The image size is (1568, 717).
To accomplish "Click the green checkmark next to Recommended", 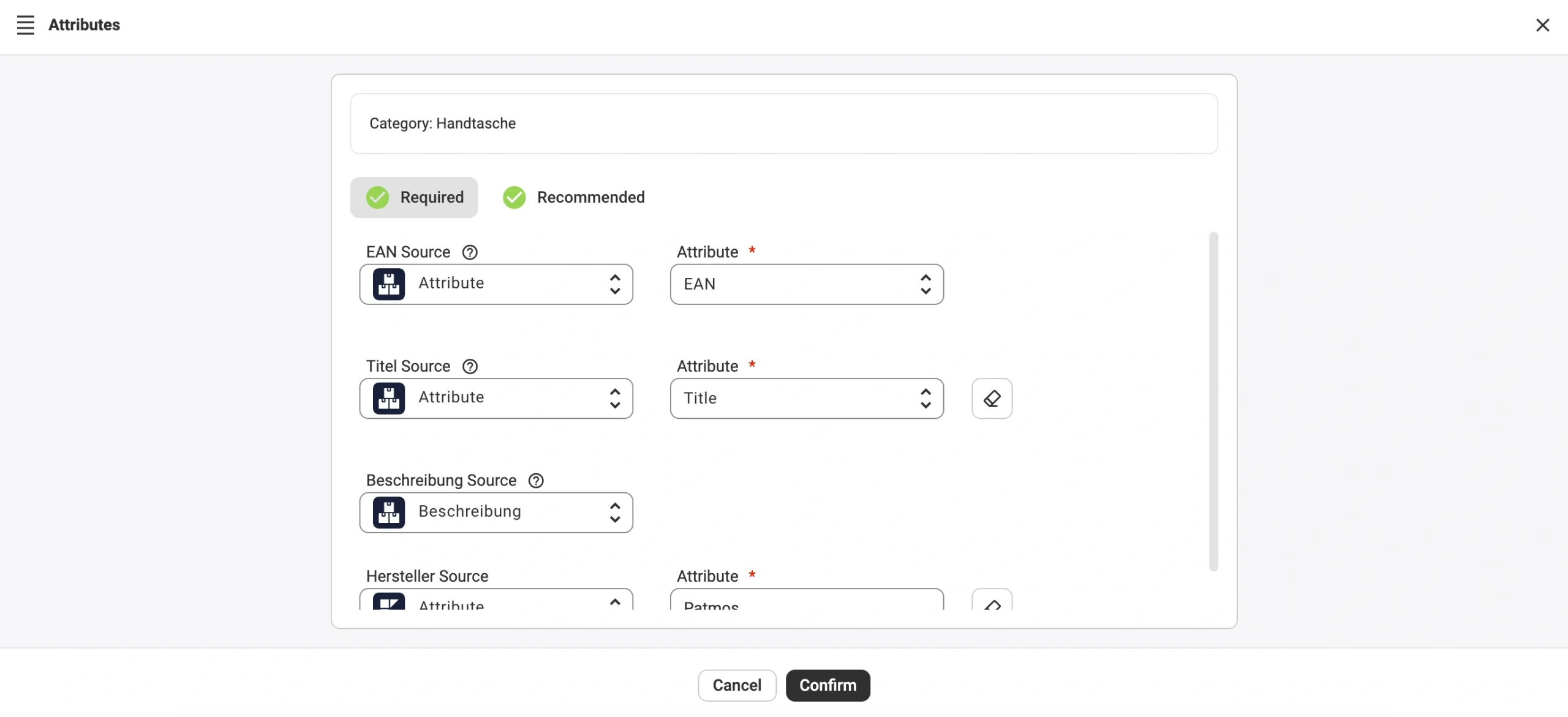I will point(514,198).
